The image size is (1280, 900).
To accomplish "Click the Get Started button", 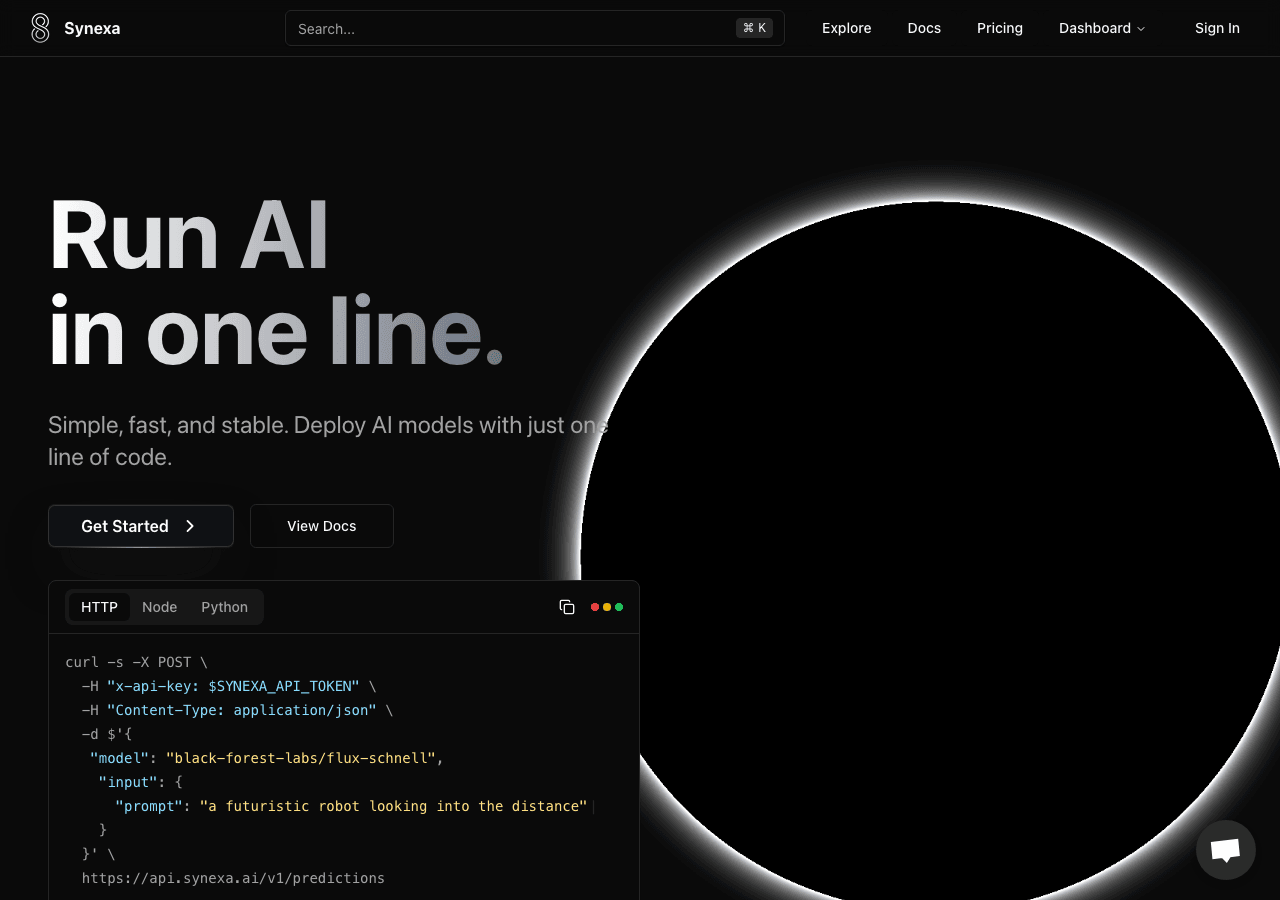I will coord(141,526).
